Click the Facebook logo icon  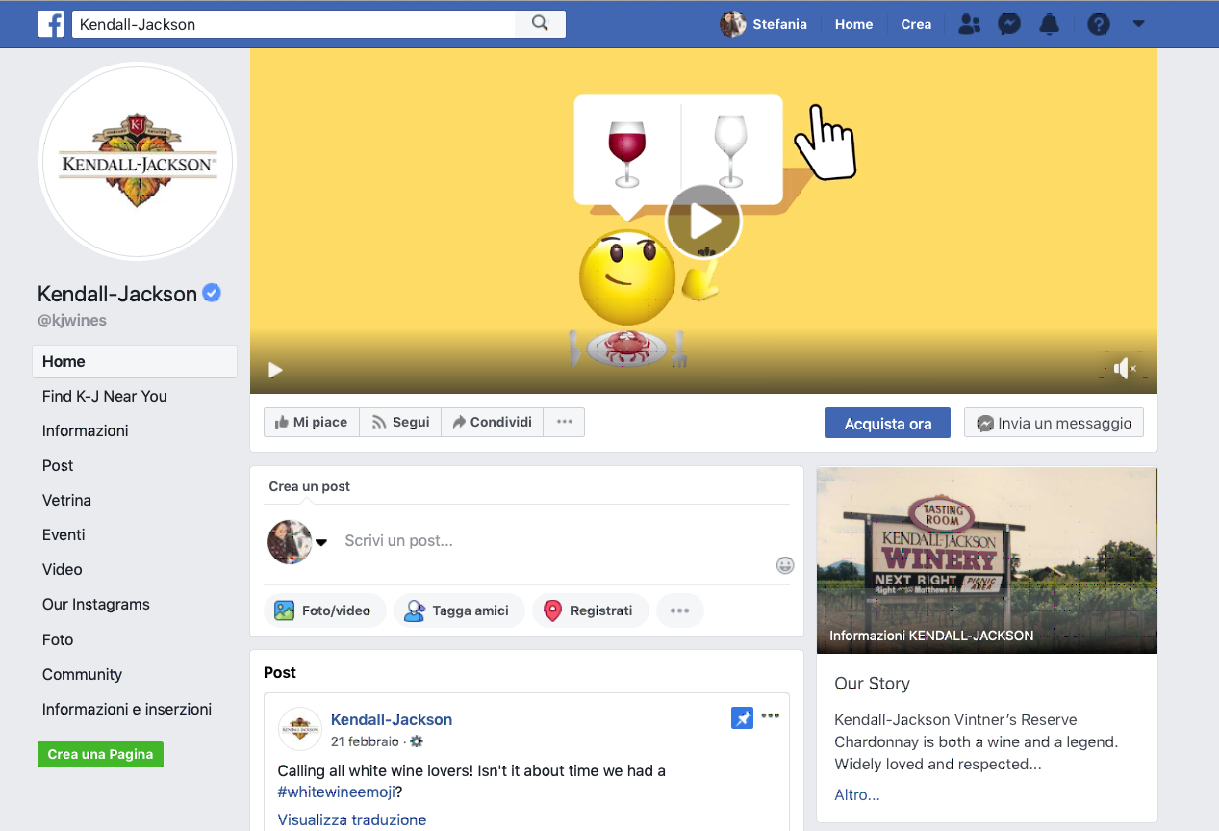(51, 24)
